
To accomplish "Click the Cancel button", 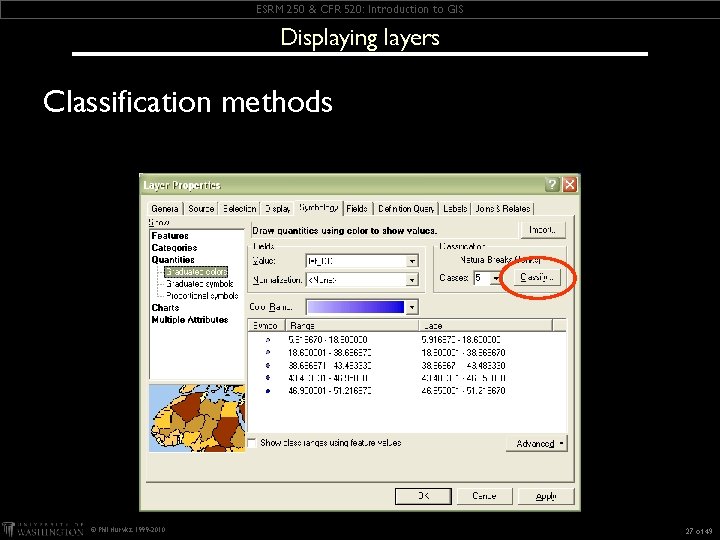I will coord(484,496).
